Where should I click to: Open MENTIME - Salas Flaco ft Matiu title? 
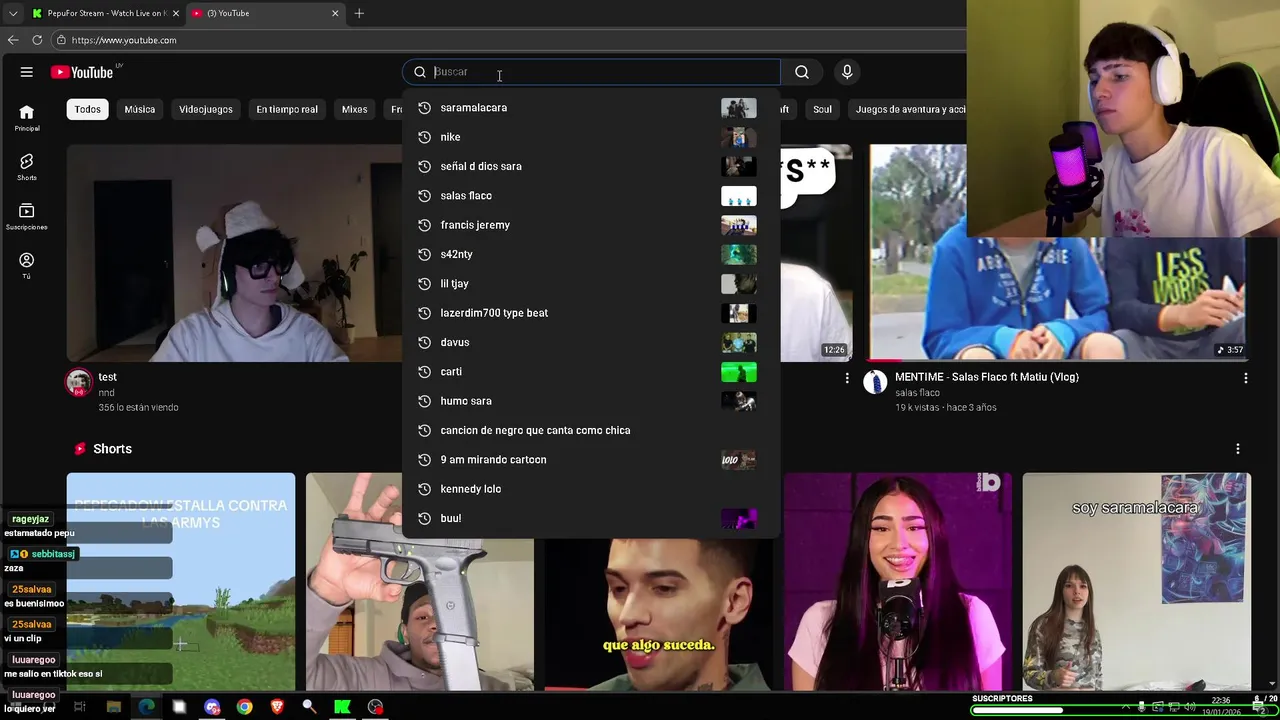[x=987, y=377]
